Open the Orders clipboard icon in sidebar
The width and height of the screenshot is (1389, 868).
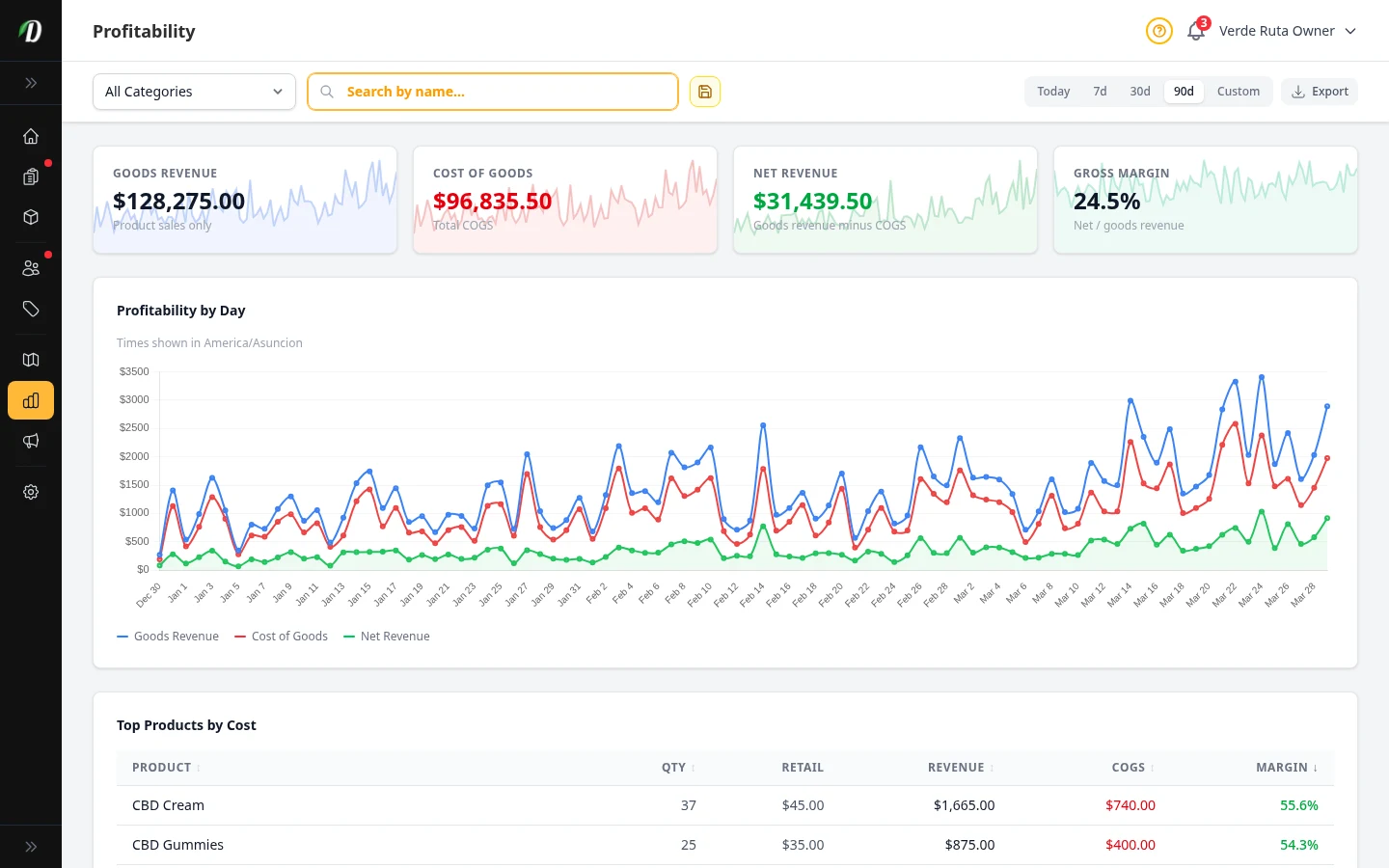tap(31, 176)
